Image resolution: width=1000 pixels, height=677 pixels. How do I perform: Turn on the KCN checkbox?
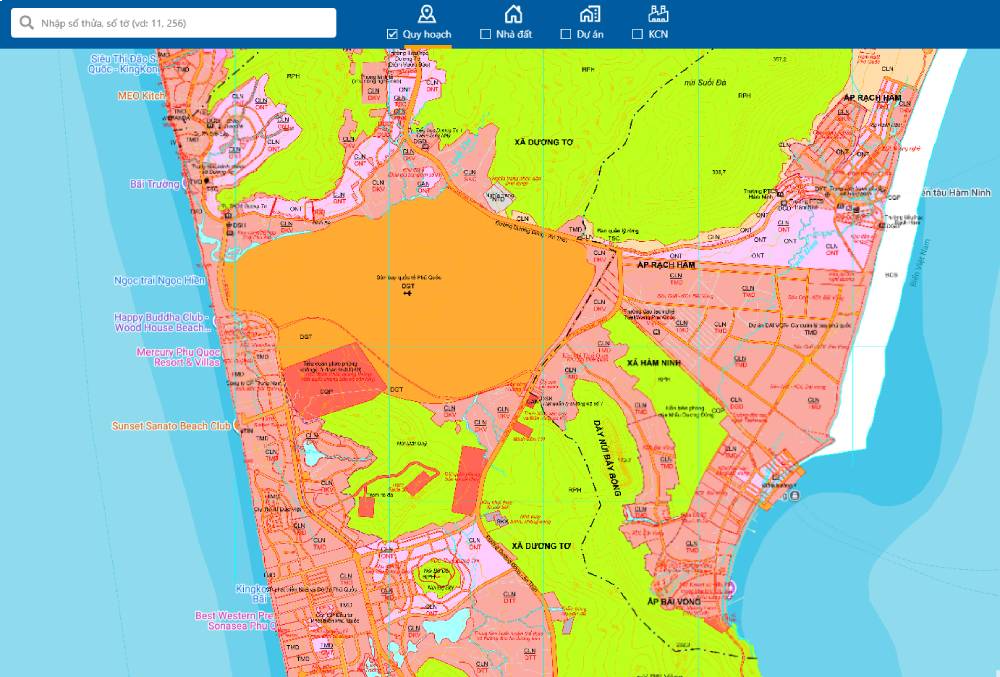click(x=637, y=34)
